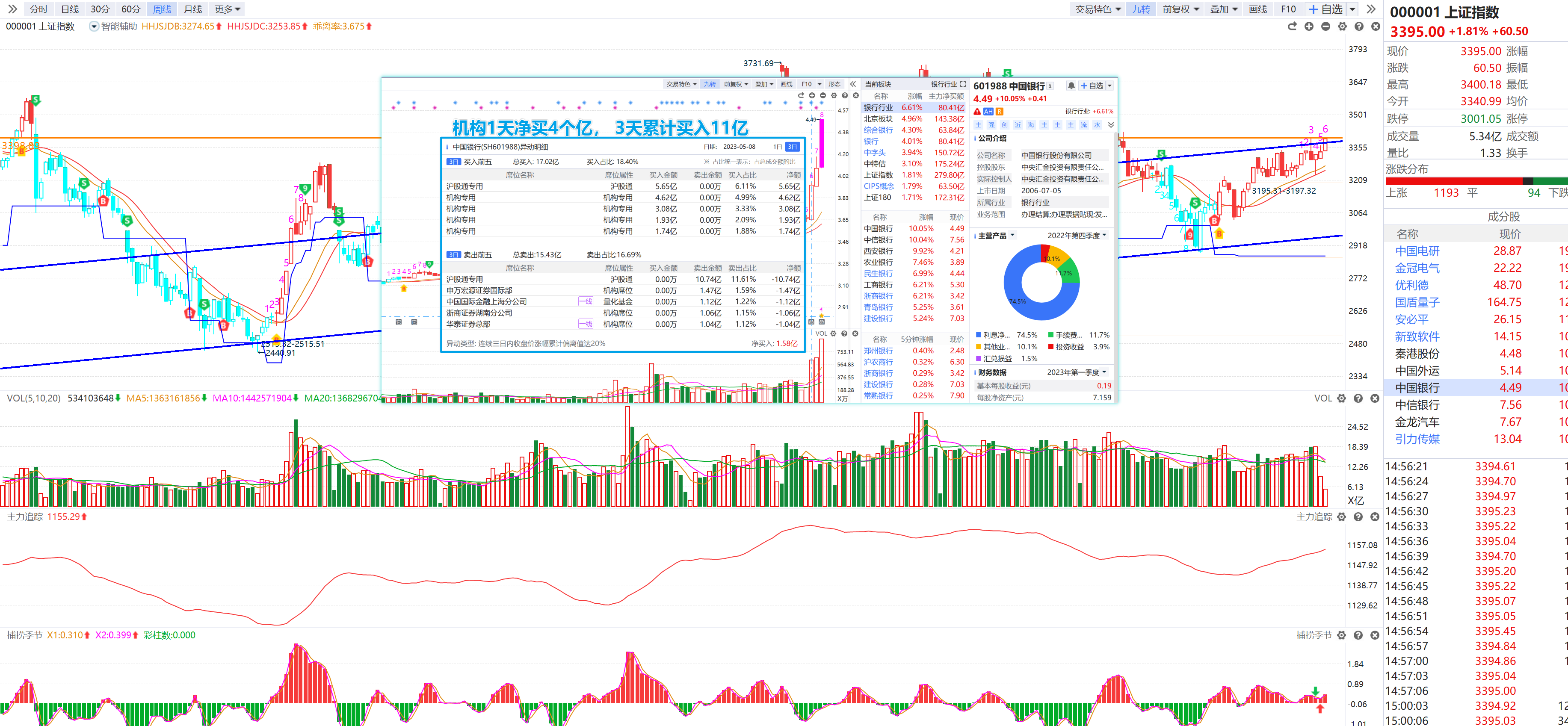The width and height of the screenshot is (1568, 726).
Task: Switch detail view to 1日
Action: [x=777, y=147]
